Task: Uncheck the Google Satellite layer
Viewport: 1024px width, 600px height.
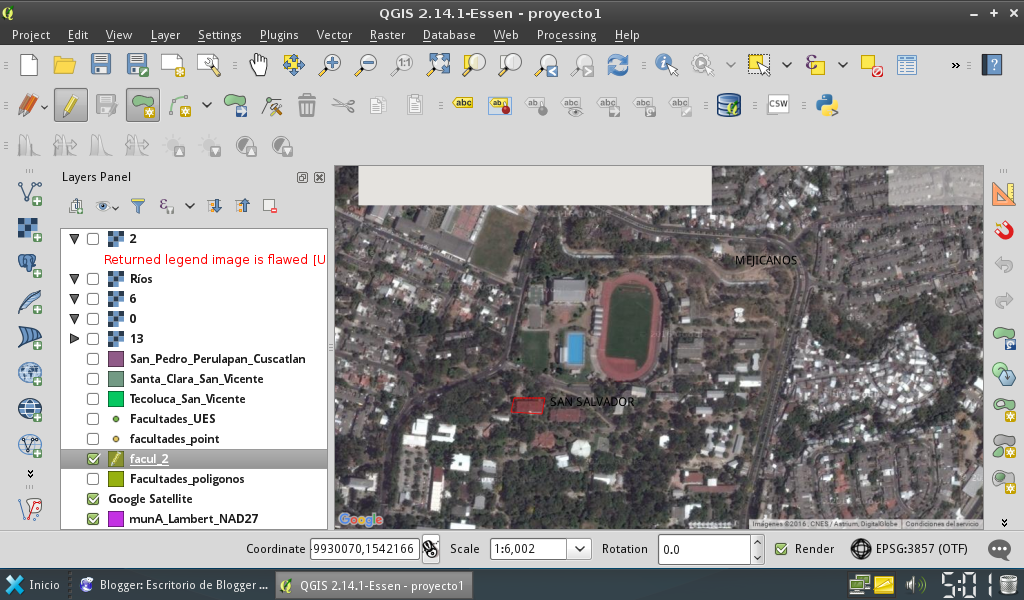Action: click(x=93, y=499)
